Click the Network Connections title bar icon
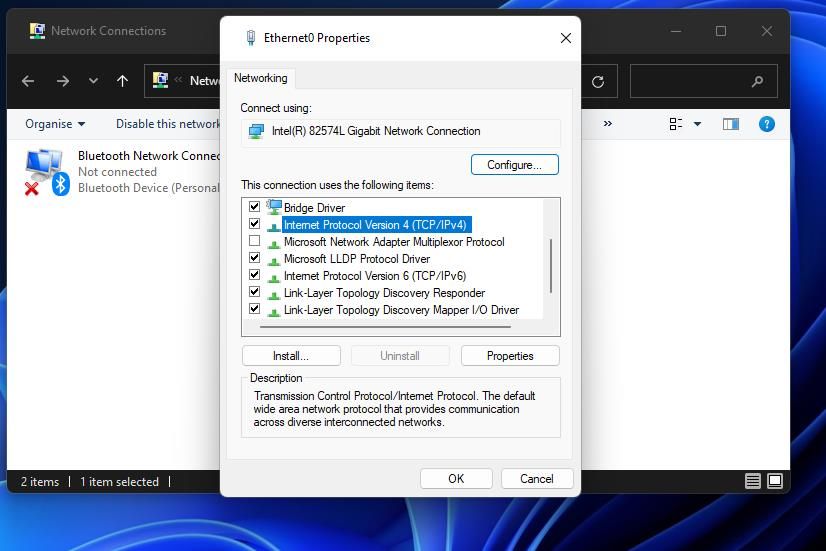826x551 pixels. tap(37, 31)
